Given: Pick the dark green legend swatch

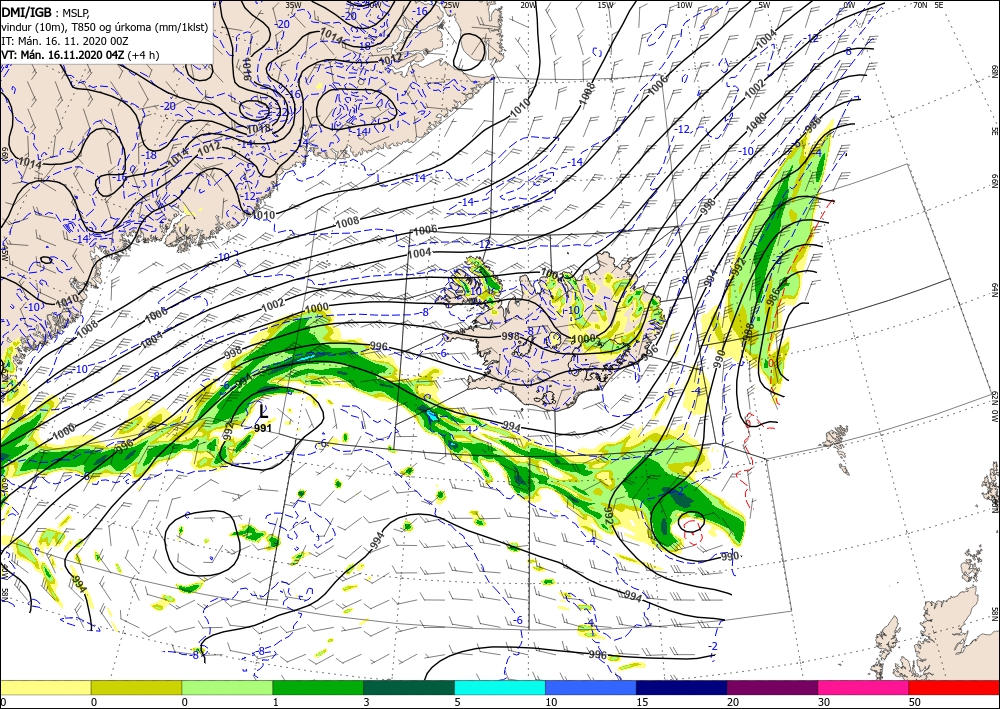Looking at the screenshot, I should click(409, 687).
